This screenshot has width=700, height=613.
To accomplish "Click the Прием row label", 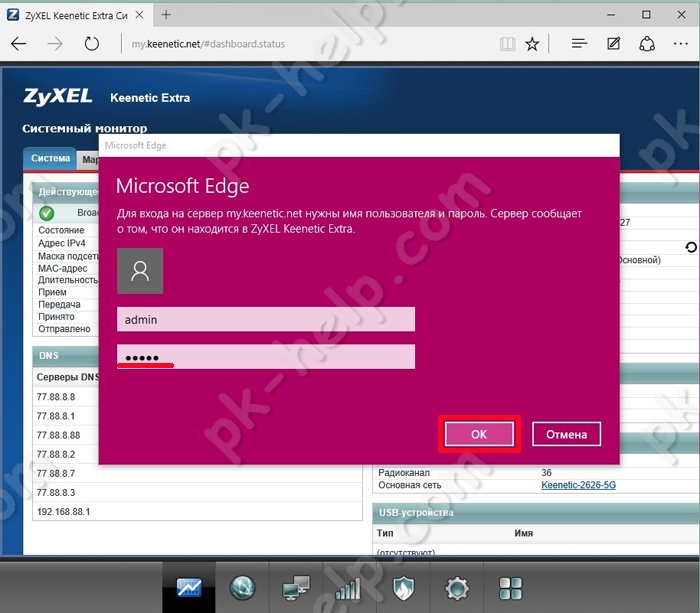I will point(52,292).
